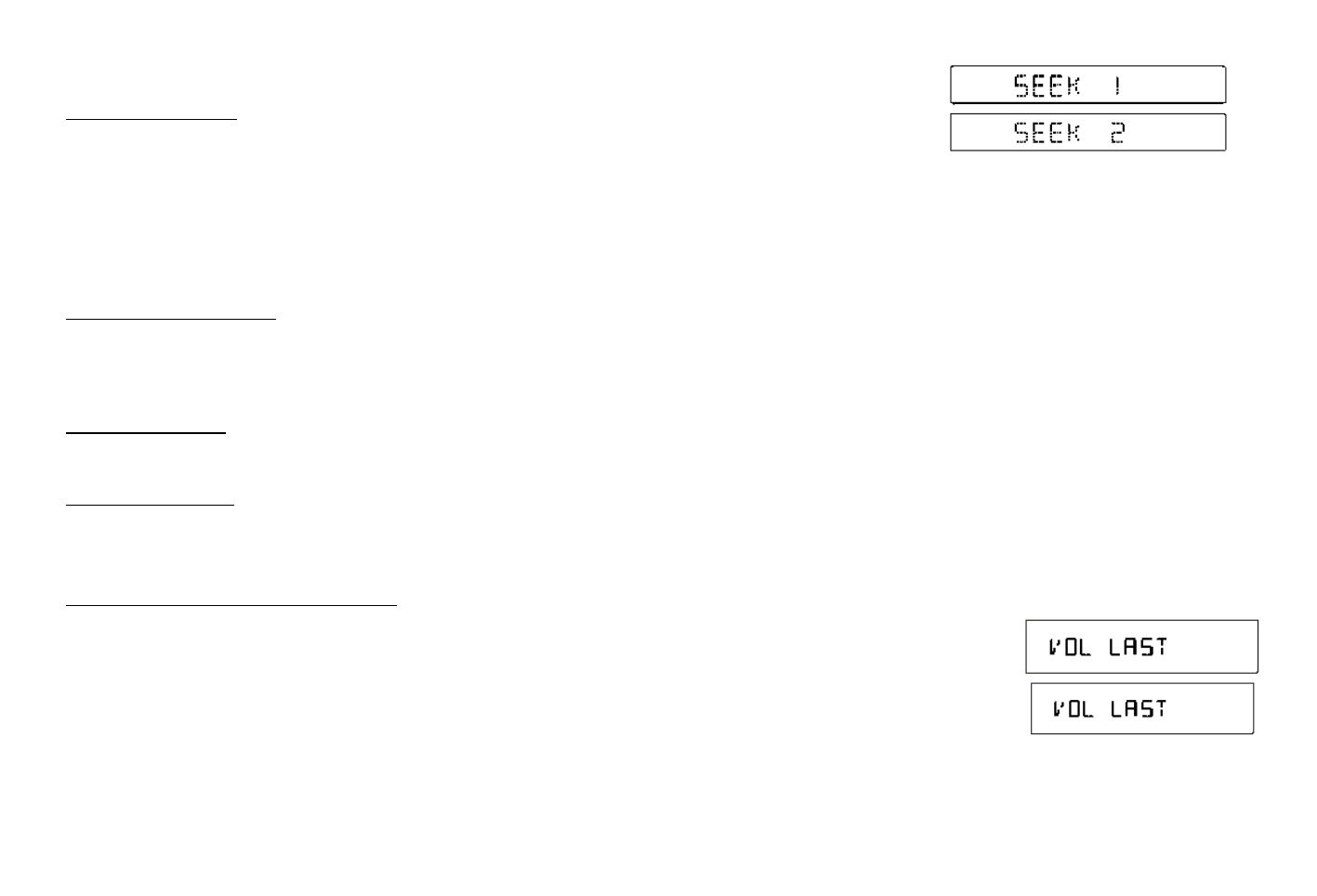Click LAST in the upper VOL LAST display
The image size is (1317, 896).
pyautogui.click(x=1138, y=647)
